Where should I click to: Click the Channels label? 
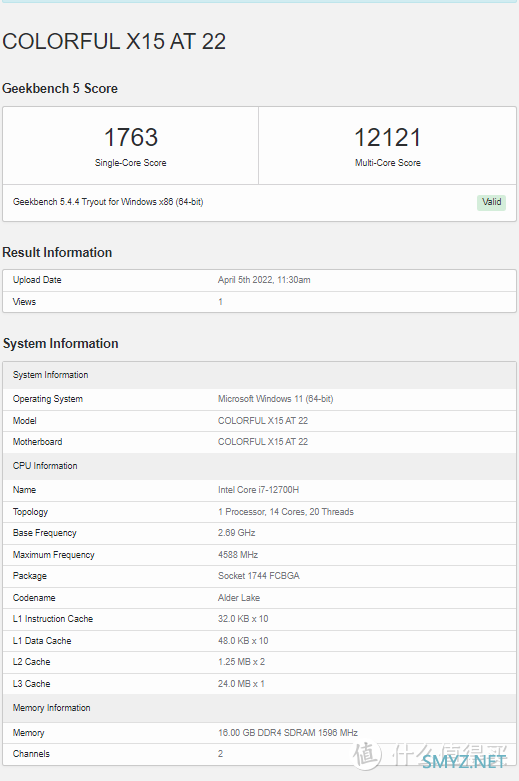31,754
